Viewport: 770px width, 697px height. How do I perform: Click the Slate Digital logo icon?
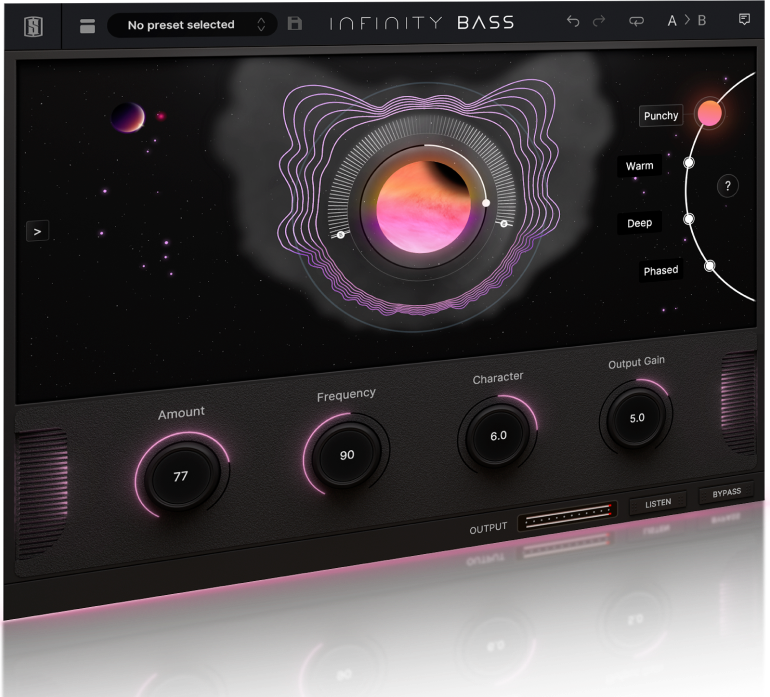[x=33, y=24]
